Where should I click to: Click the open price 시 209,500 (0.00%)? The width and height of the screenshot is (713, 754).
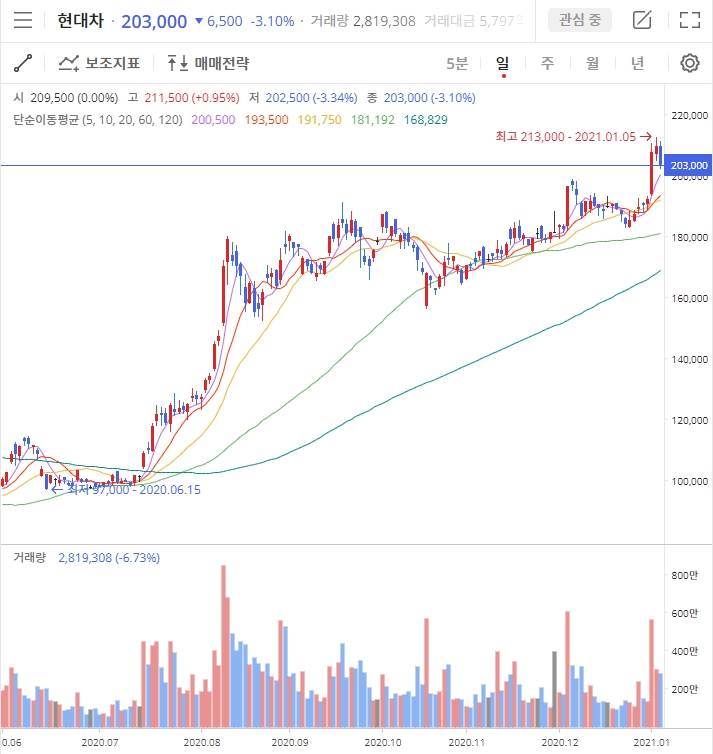point(66,98)
